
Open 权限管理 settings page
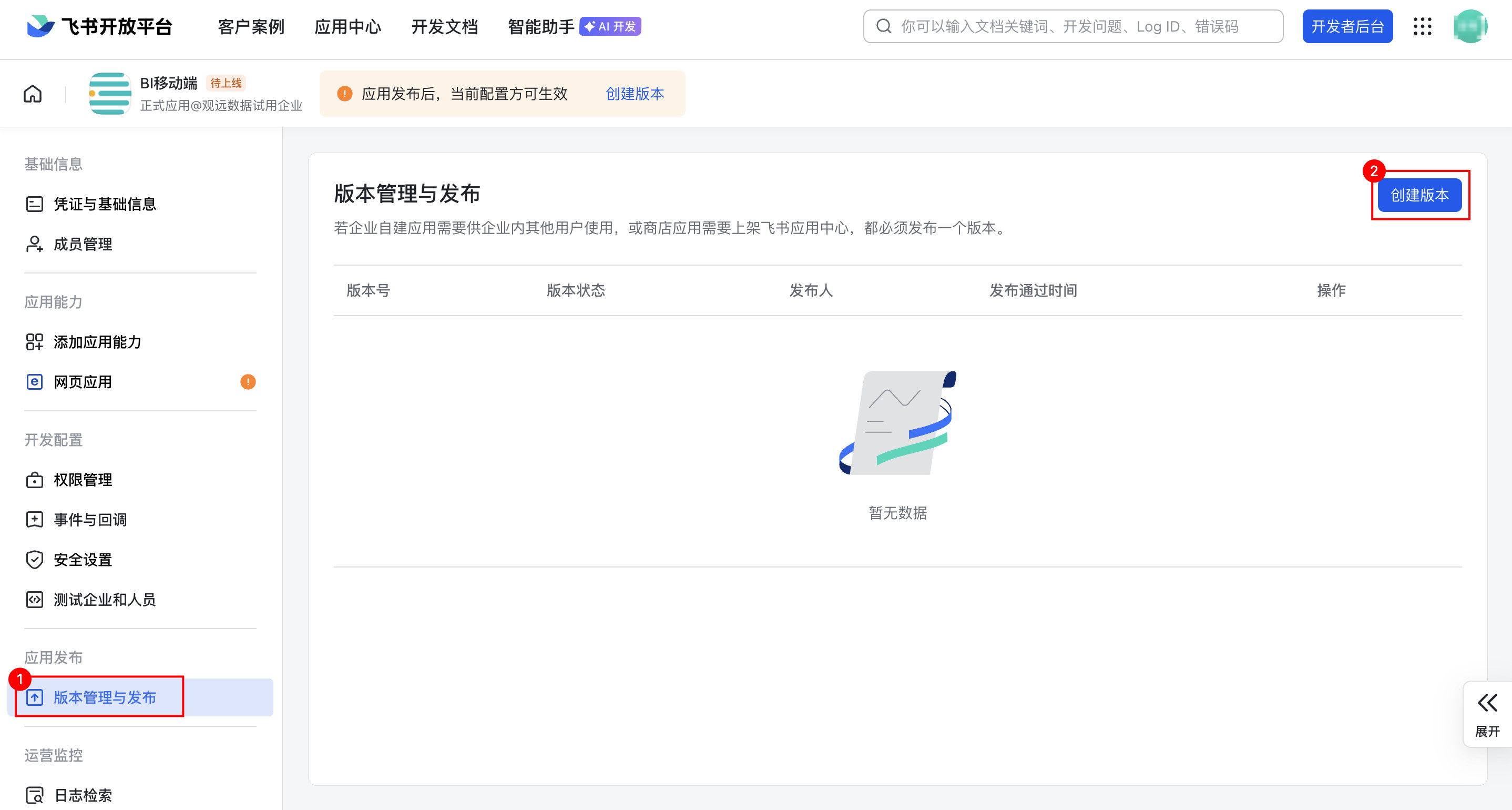tap(83, 480)
